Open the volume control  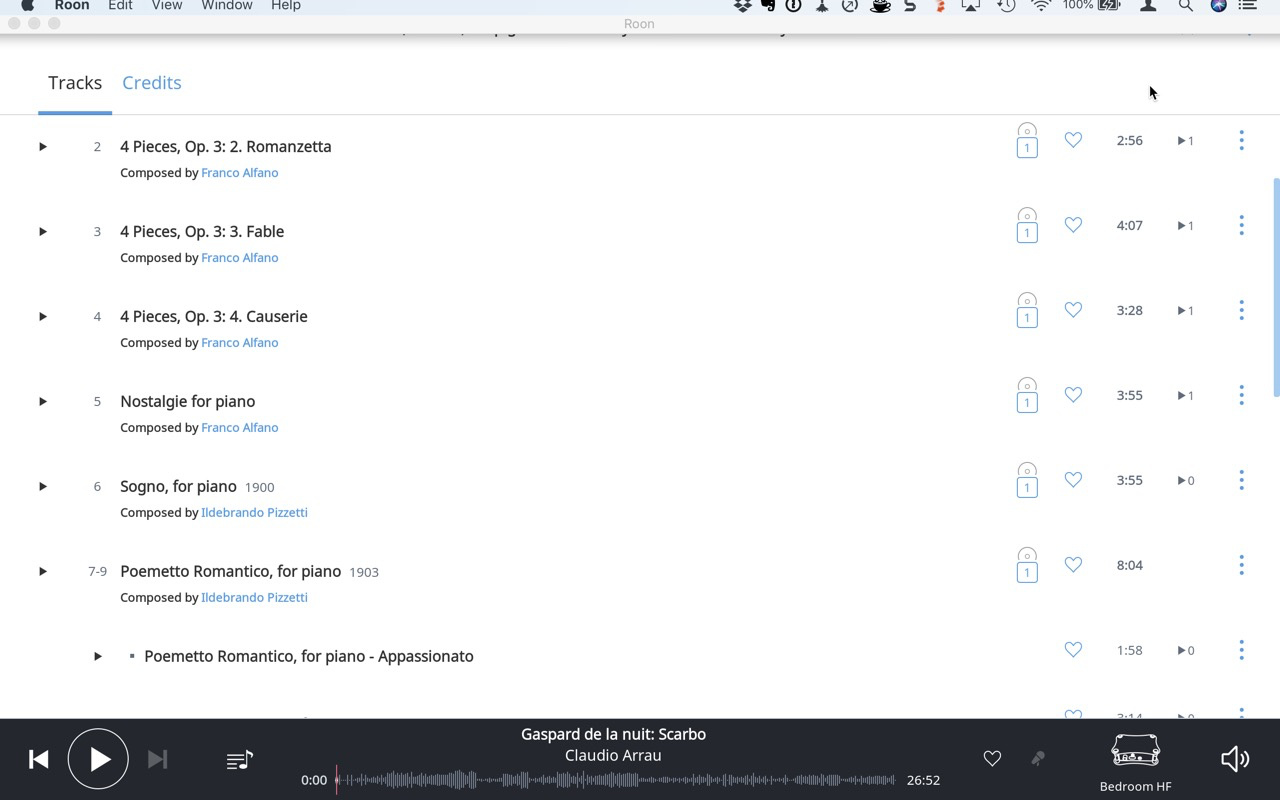(x=1235, y=759)
